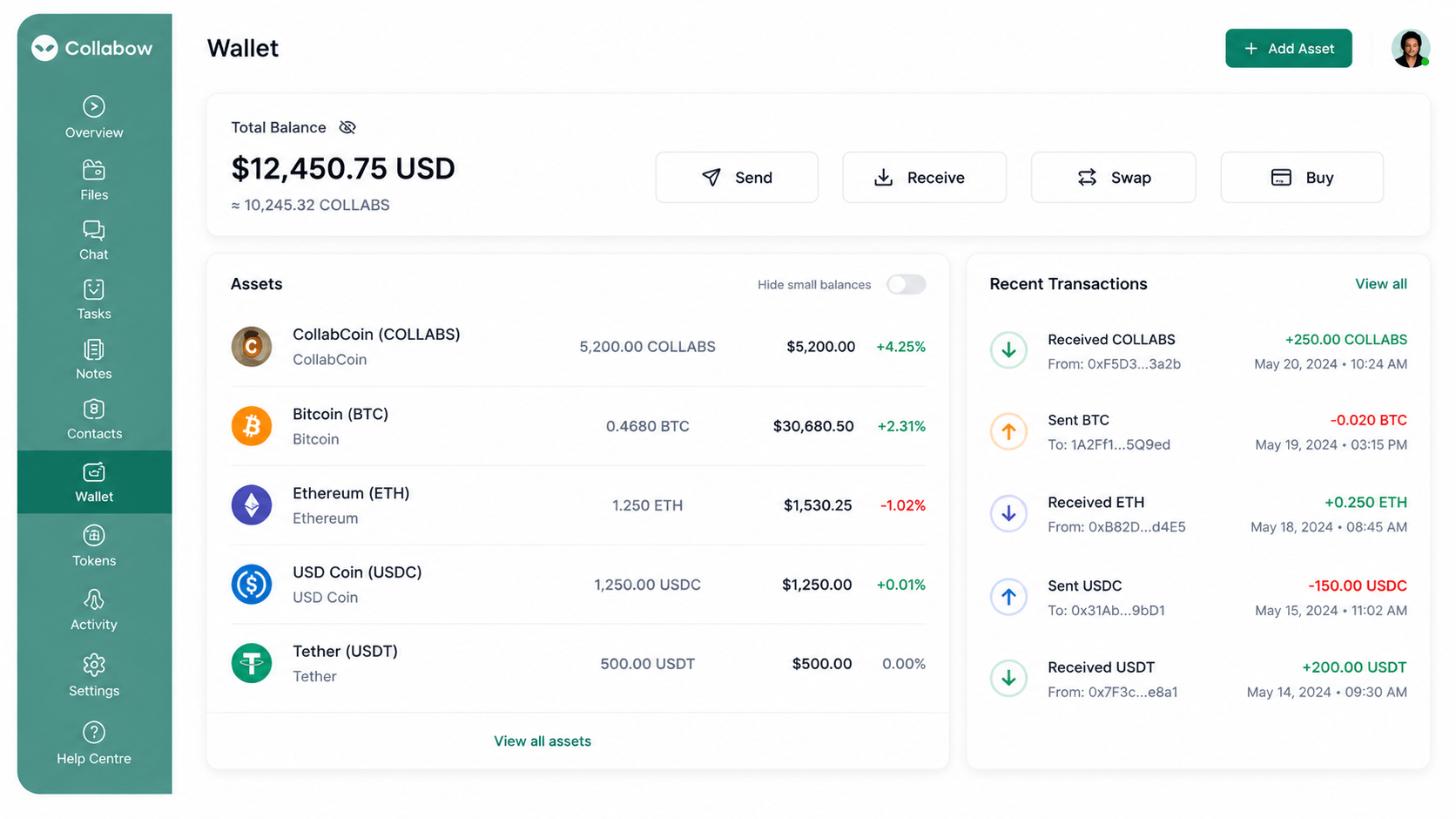1456x819 pixels.
Task: Click the $12,450.75 USD balance
Action: tap(343, 169)
